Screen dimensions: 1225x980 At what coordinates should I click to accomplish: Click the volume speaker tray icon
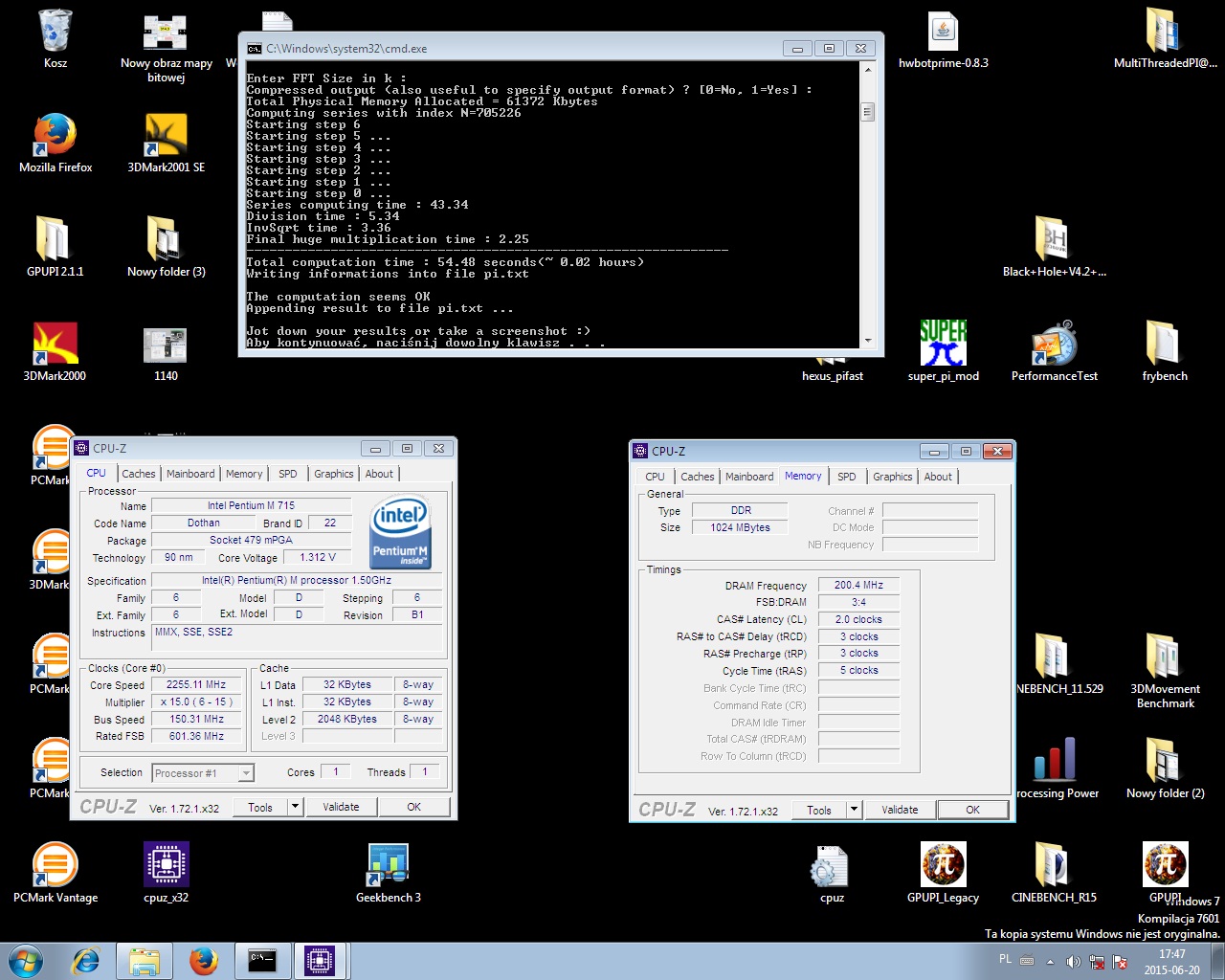(1074, 961)
